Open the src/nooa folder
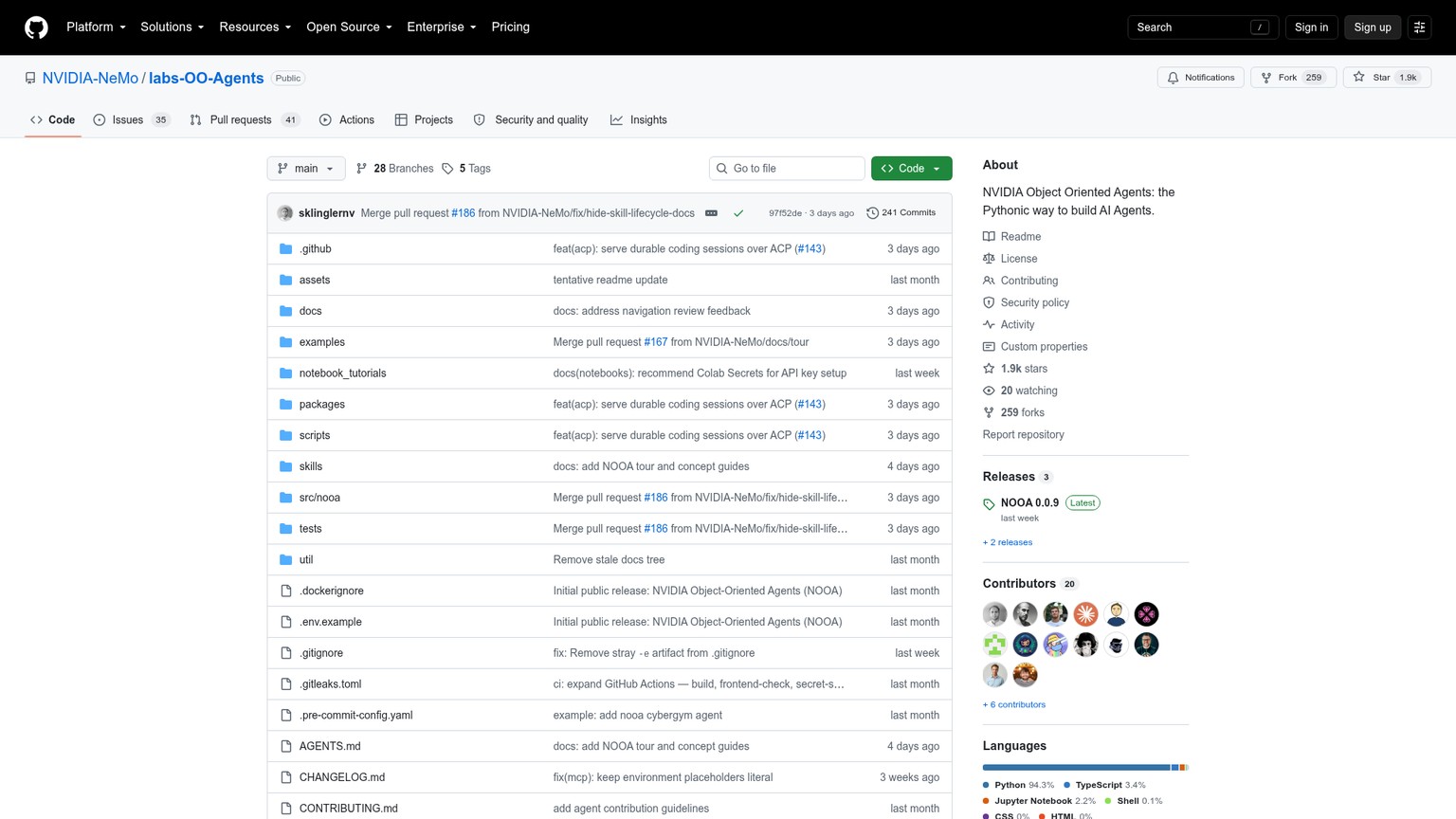 point(319,498)
